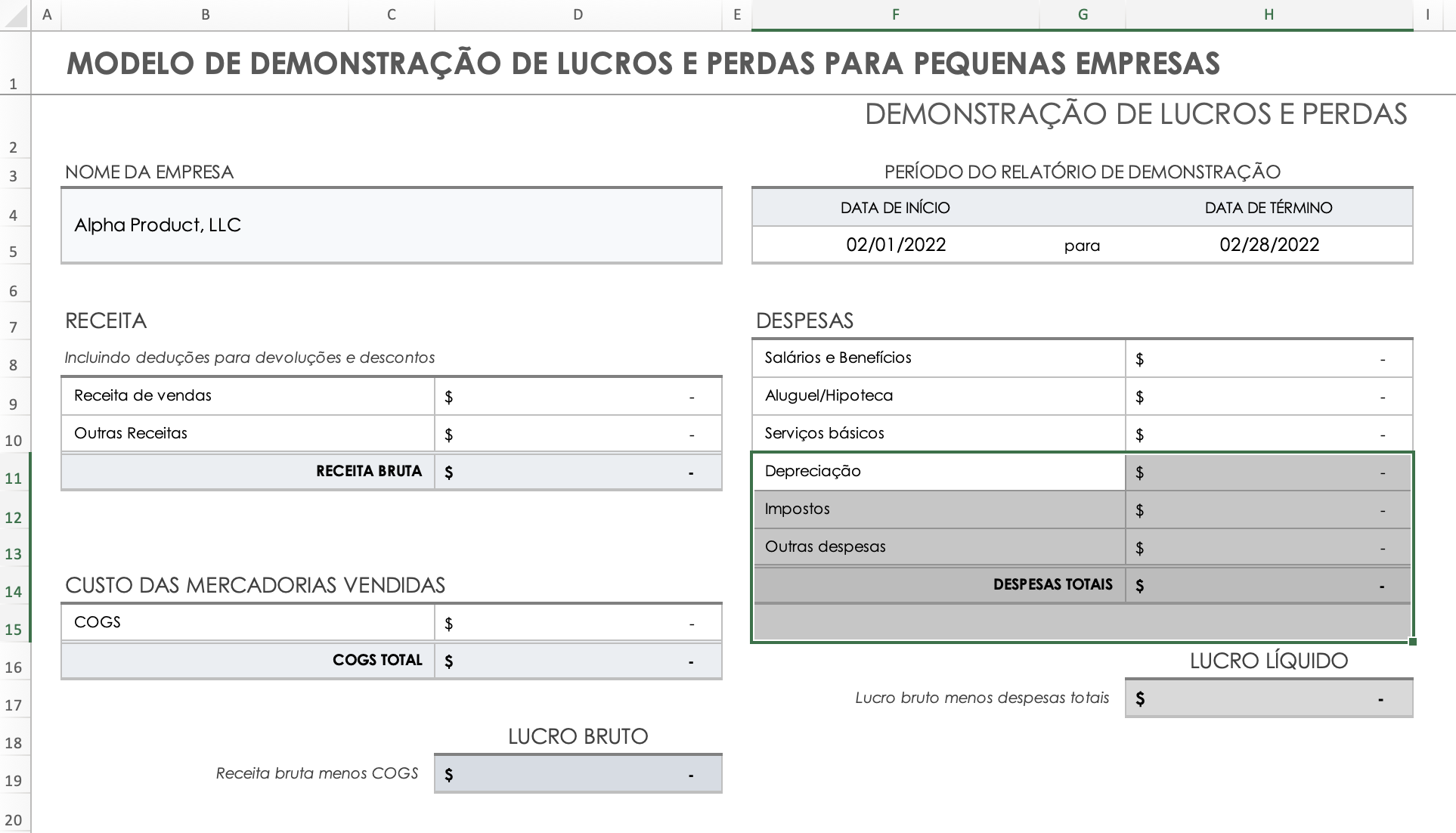Select row 11 header
Screen dimensions: 1456x833
14,478
